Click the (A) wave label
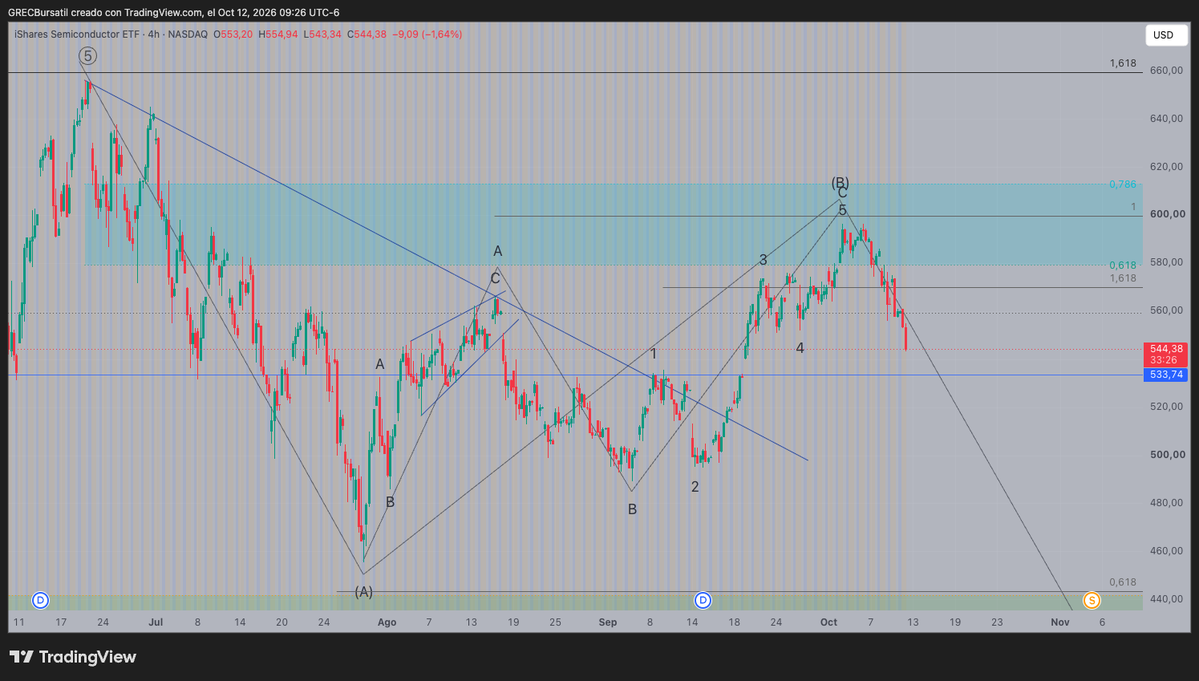 click(x=363, y=592)
